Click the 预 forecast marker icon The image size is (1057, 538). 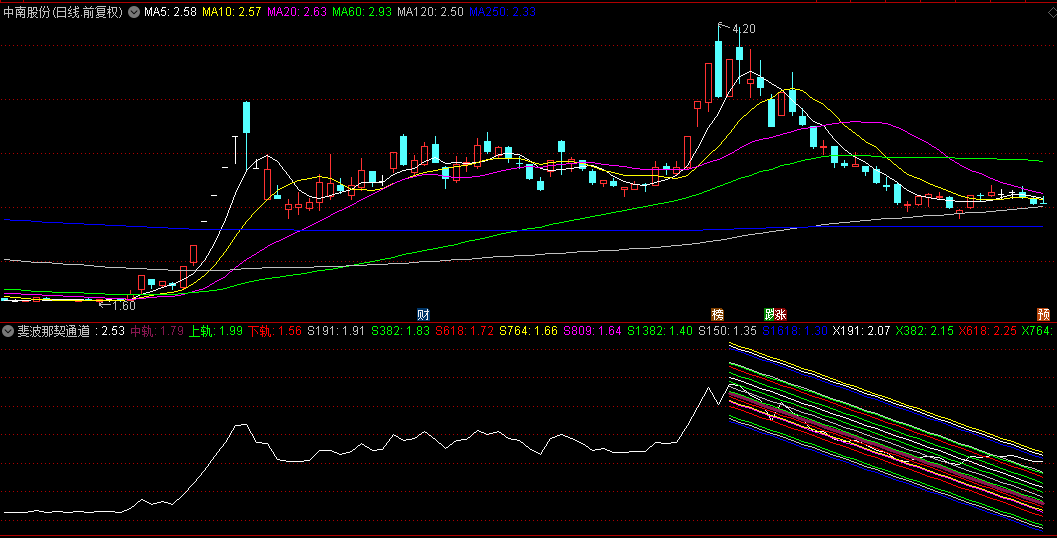[x=1044, y=314]
